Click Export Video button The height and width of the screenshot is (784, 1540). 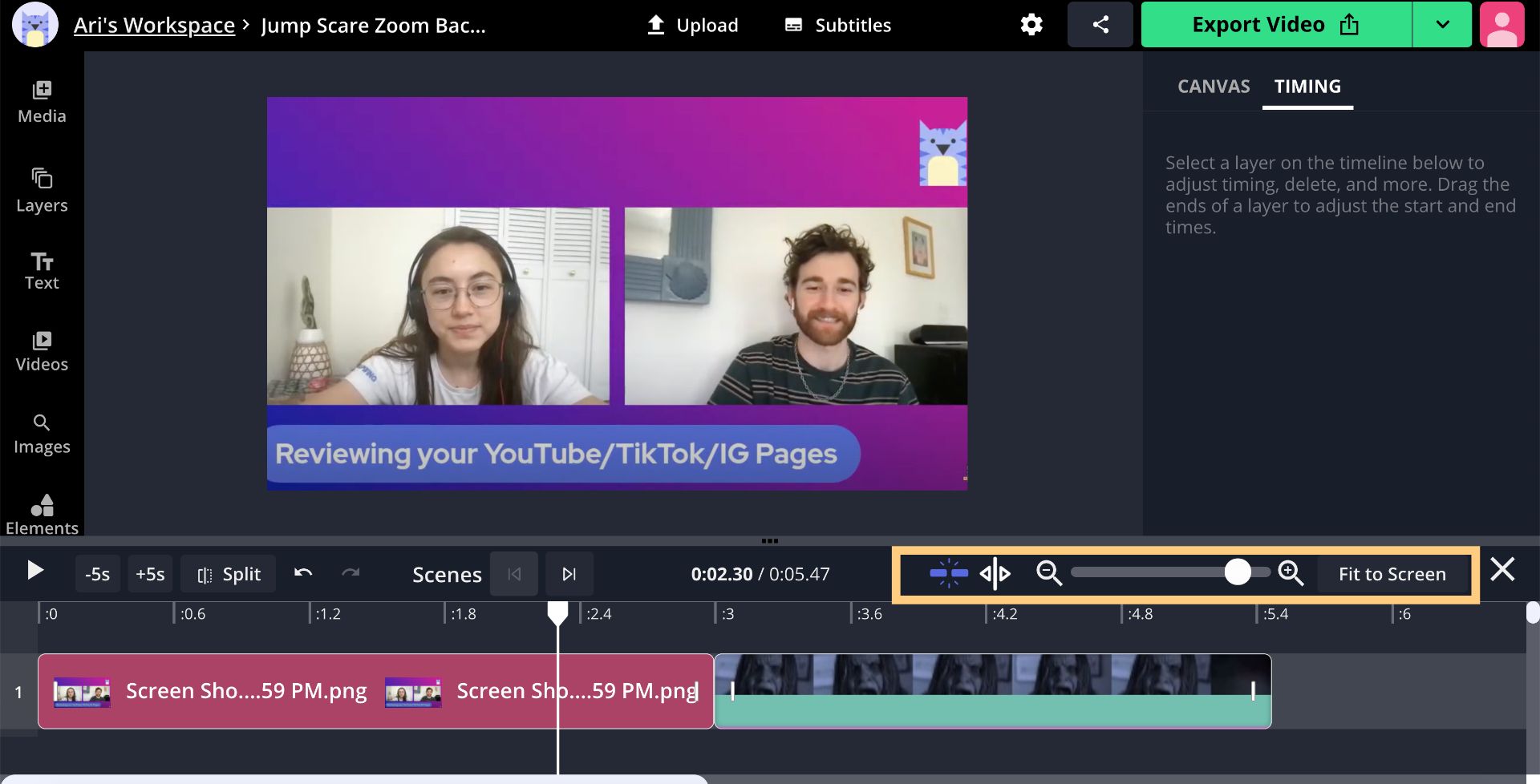tap(1276, 25)
